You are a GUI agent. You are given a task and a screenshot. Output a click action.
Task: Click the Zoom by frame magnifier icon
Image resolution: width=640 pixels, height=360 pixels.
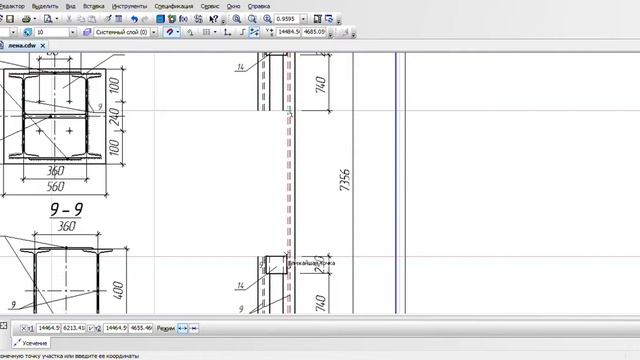tap(252, 19)
